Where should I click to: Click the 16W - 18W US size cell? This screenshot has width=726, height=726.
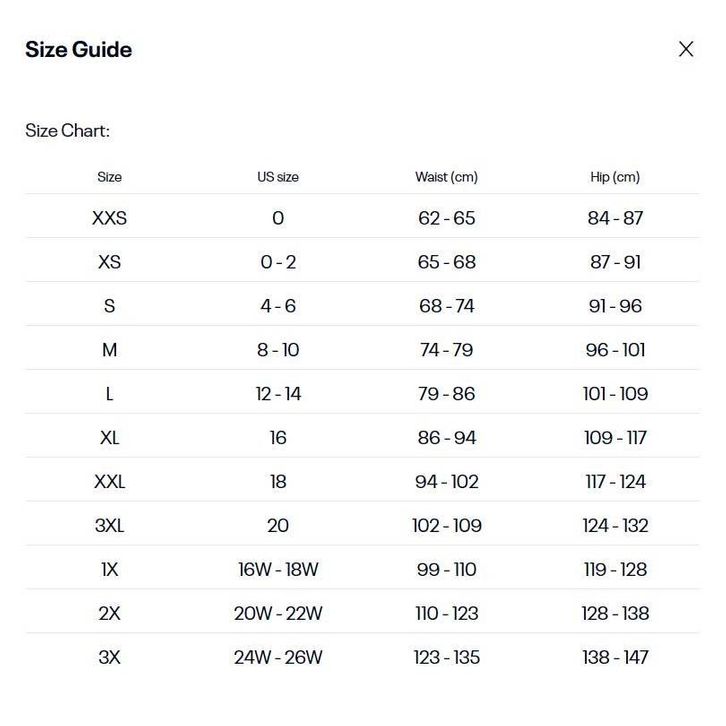point(278,570)
